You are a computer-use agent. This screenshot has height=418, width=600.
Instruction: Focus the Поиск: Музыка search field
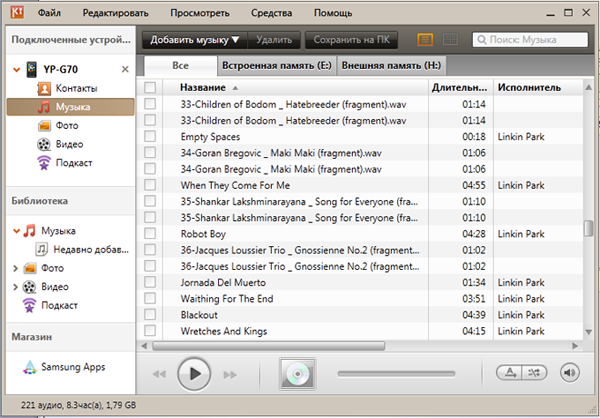[x=530, y=40]
